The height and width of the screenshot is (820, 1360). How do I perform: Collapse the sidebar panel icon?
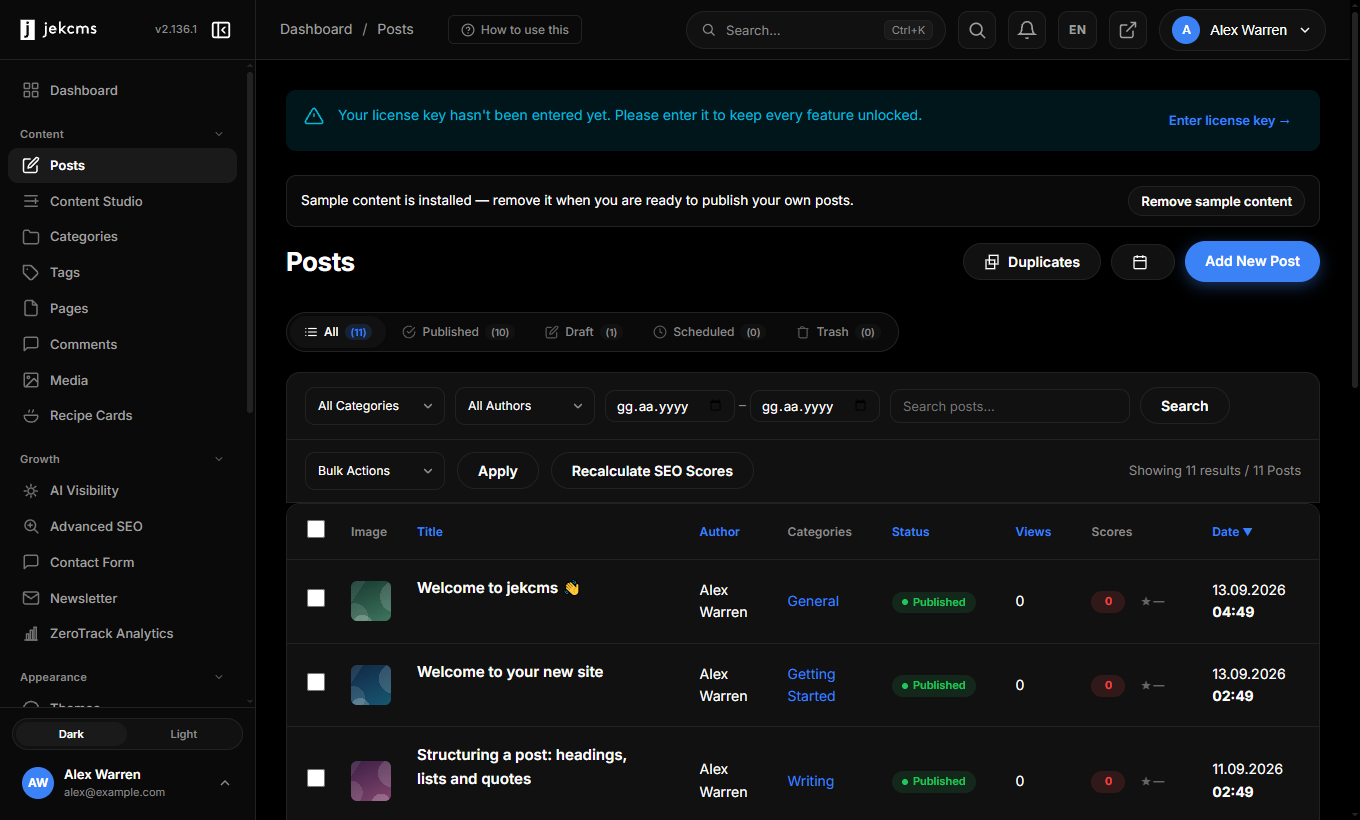pyautogui.click(x=221, y=30)
